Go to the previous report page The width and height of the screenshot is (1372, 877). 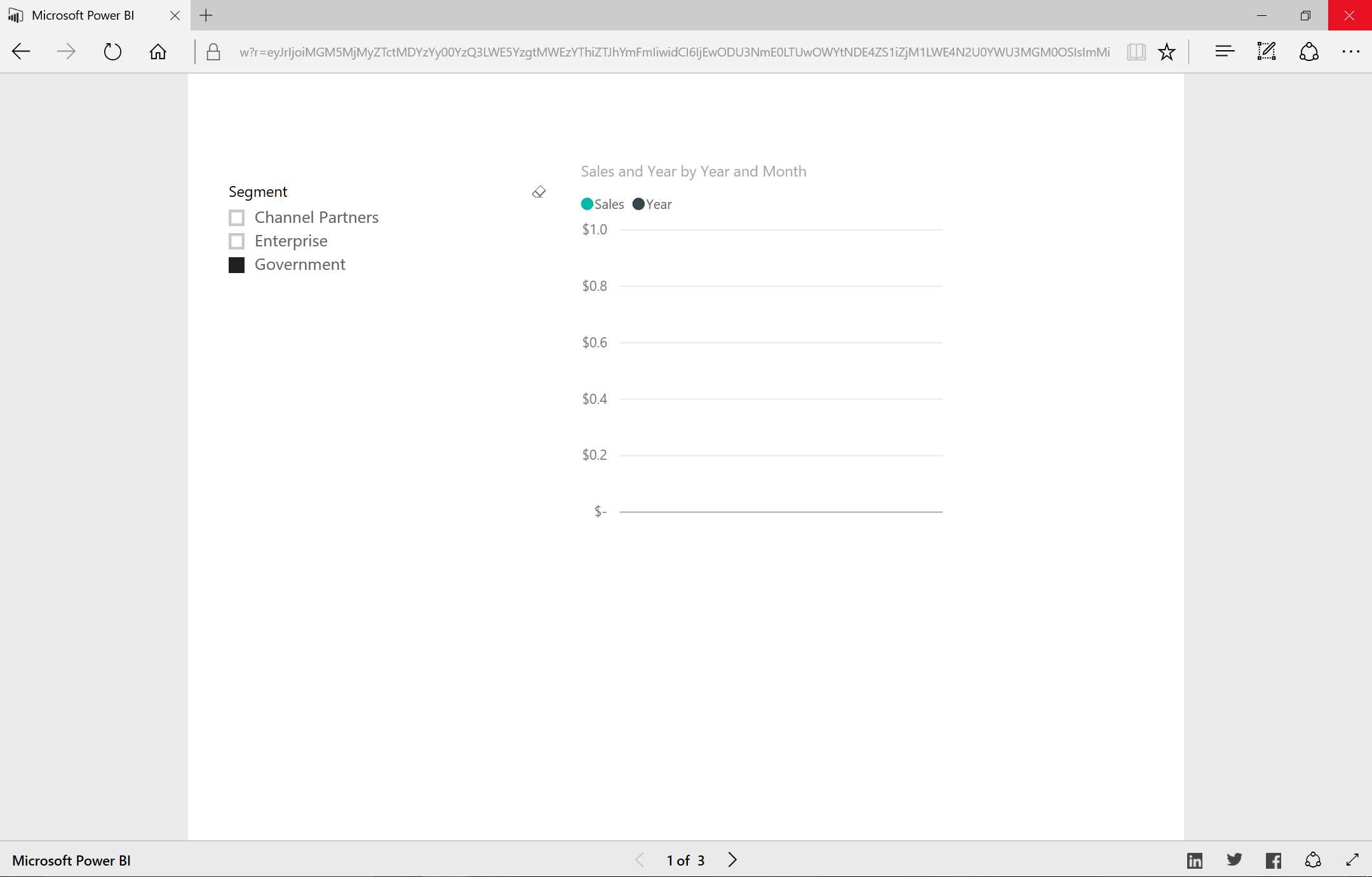coord(640,859)
